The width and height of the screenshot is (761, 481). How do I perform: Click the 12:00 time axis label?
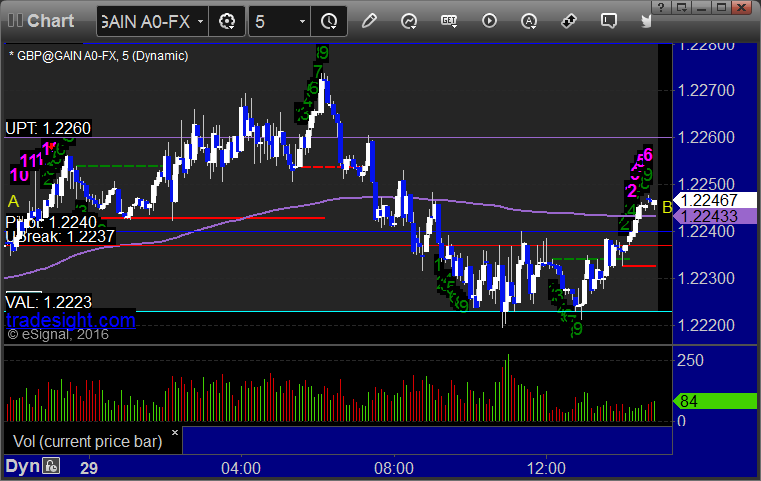point(546,468)
